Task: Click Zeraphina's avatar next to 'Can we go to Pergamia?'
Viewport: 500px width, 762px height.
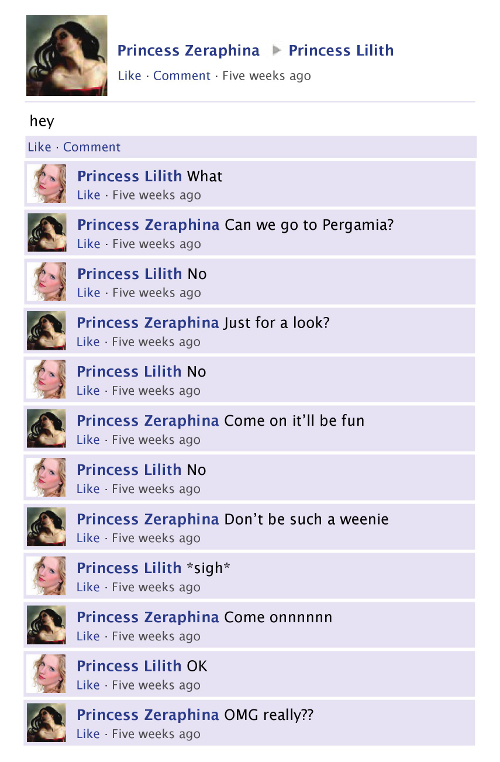Action: pos(47,232)
